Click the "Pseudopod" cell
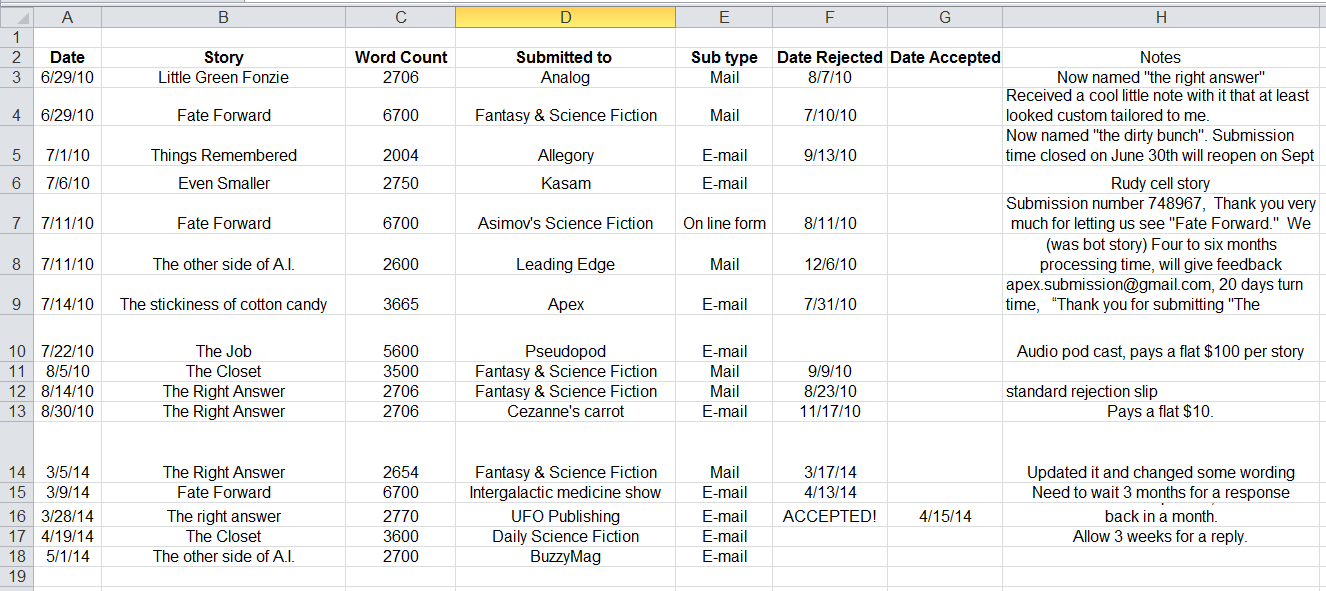1326x591 pixels. 565,351
